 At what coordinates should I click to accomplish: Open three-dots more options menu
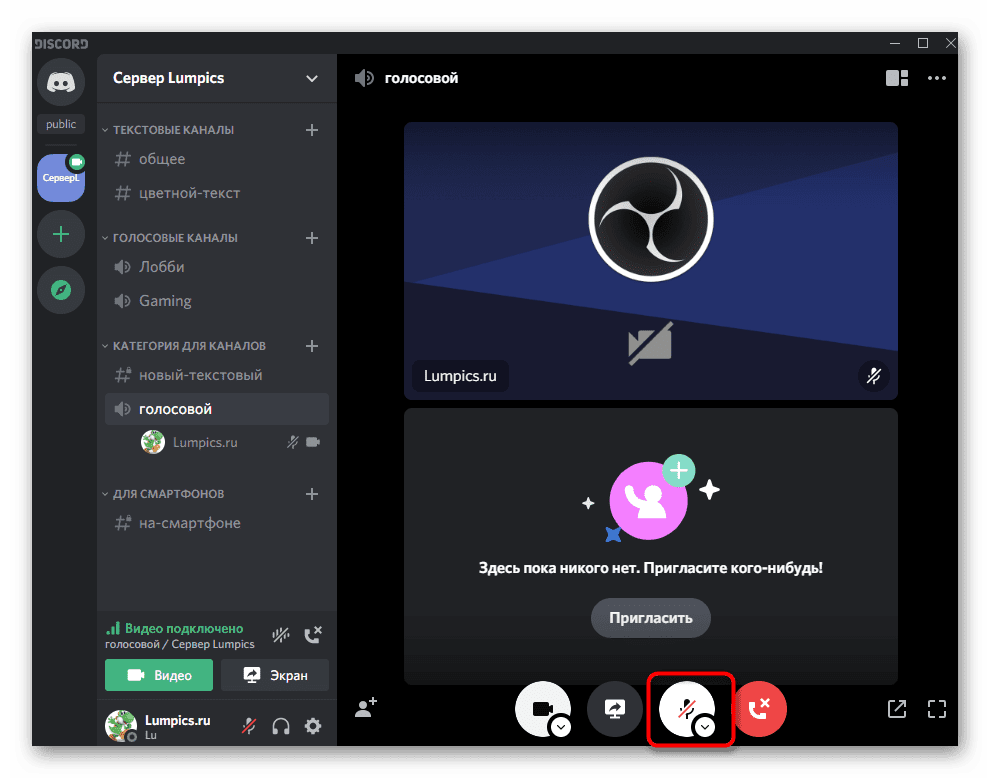pos(937,78)
